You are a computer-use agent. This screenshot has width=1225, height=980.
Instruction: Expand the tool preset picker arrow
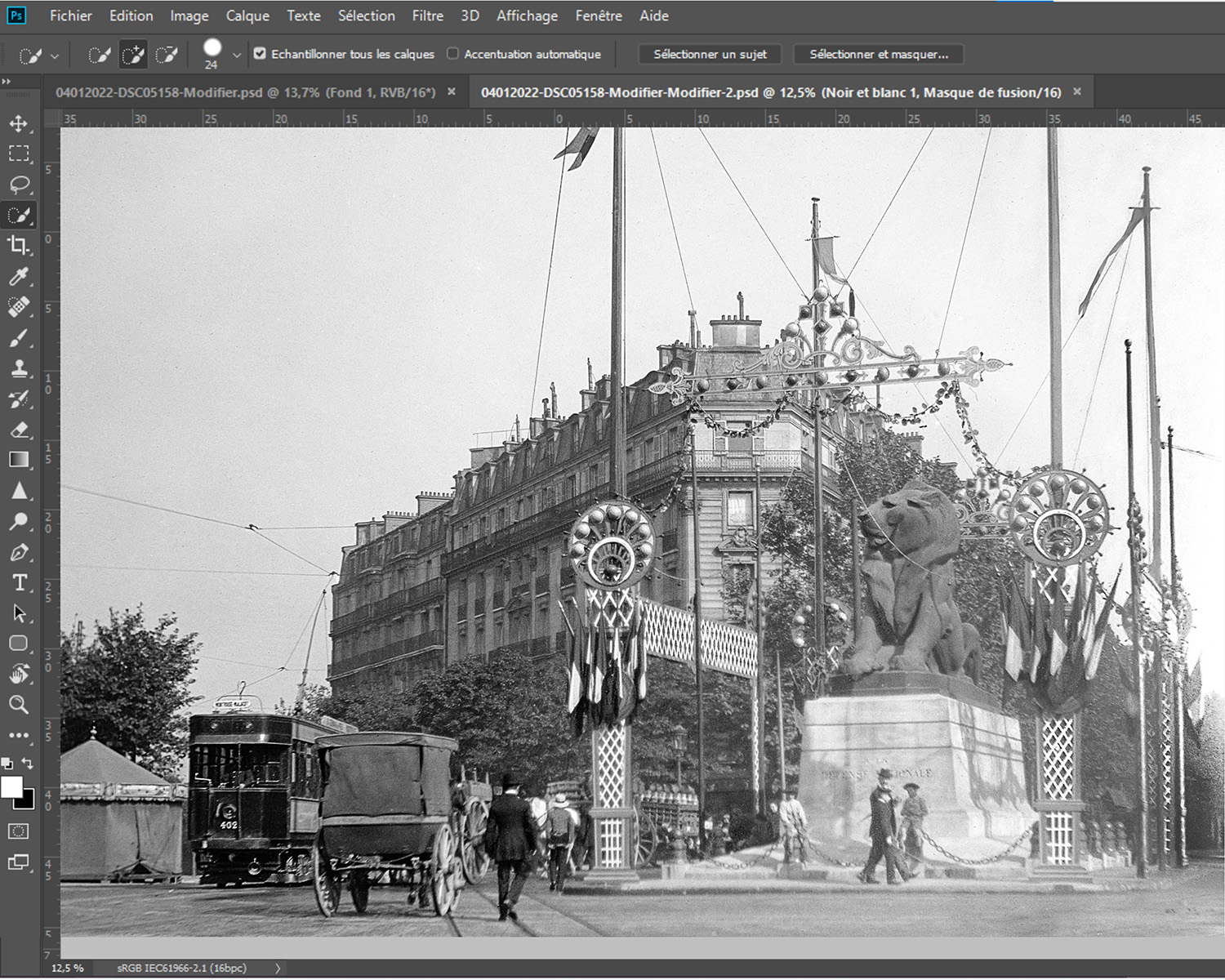[x=55, y=56]
